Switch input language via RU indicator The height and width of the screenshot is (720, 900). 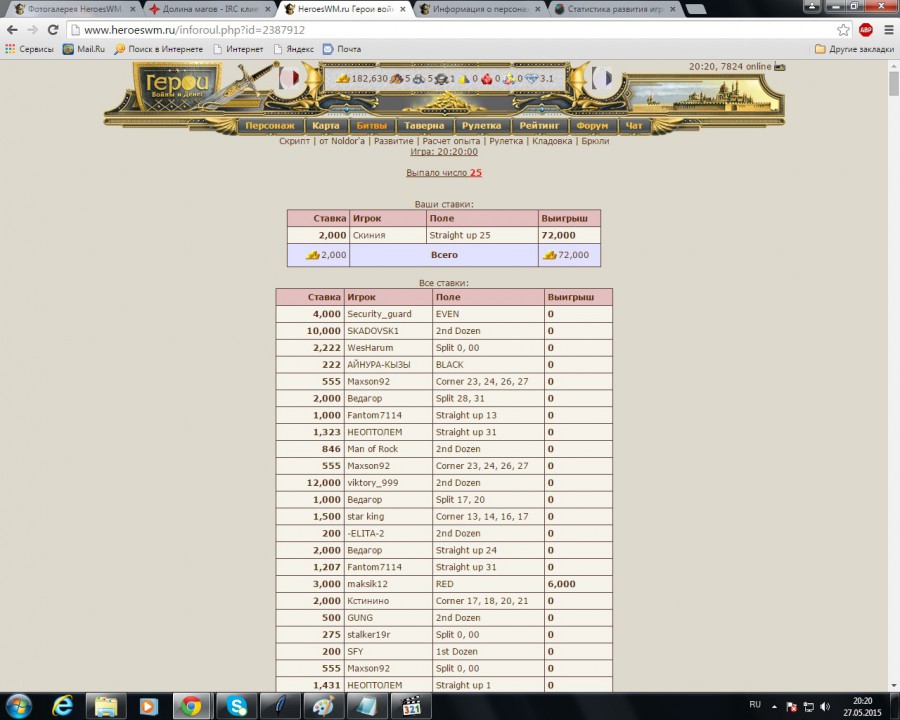click(x=755, y=705)
